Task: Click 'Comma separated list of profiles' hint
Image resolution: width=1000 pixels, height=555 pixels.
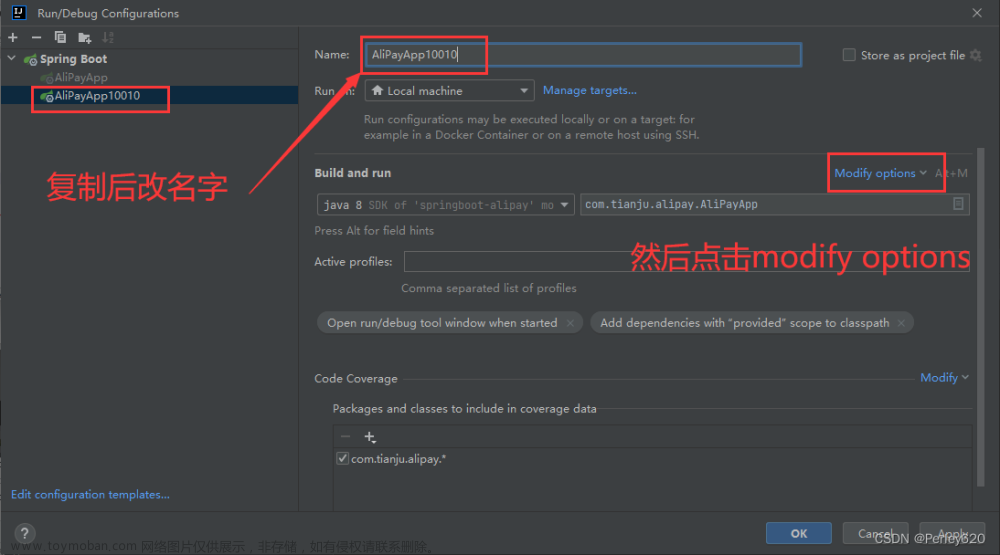Action: point(489,288)
